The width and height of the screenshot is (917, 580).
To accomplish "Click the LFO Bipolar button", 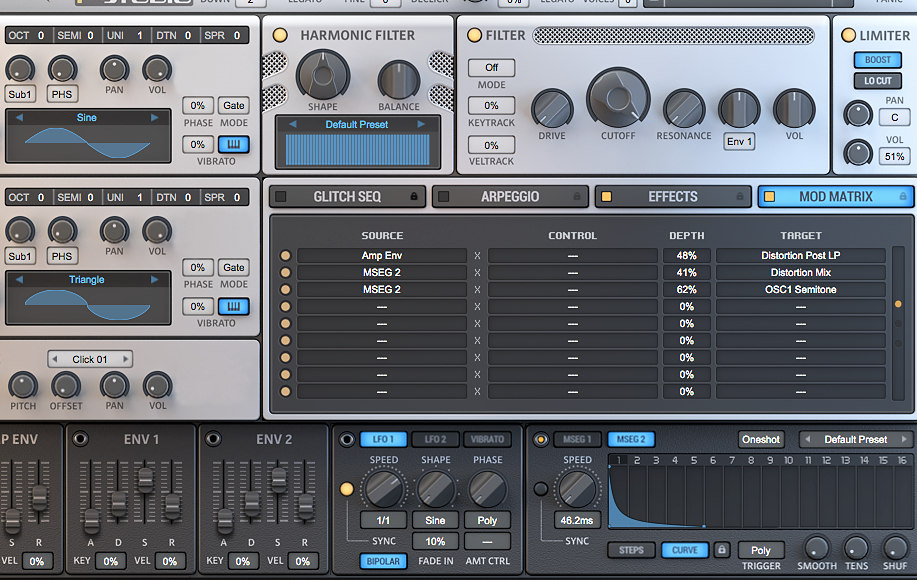I will (383, 561).
